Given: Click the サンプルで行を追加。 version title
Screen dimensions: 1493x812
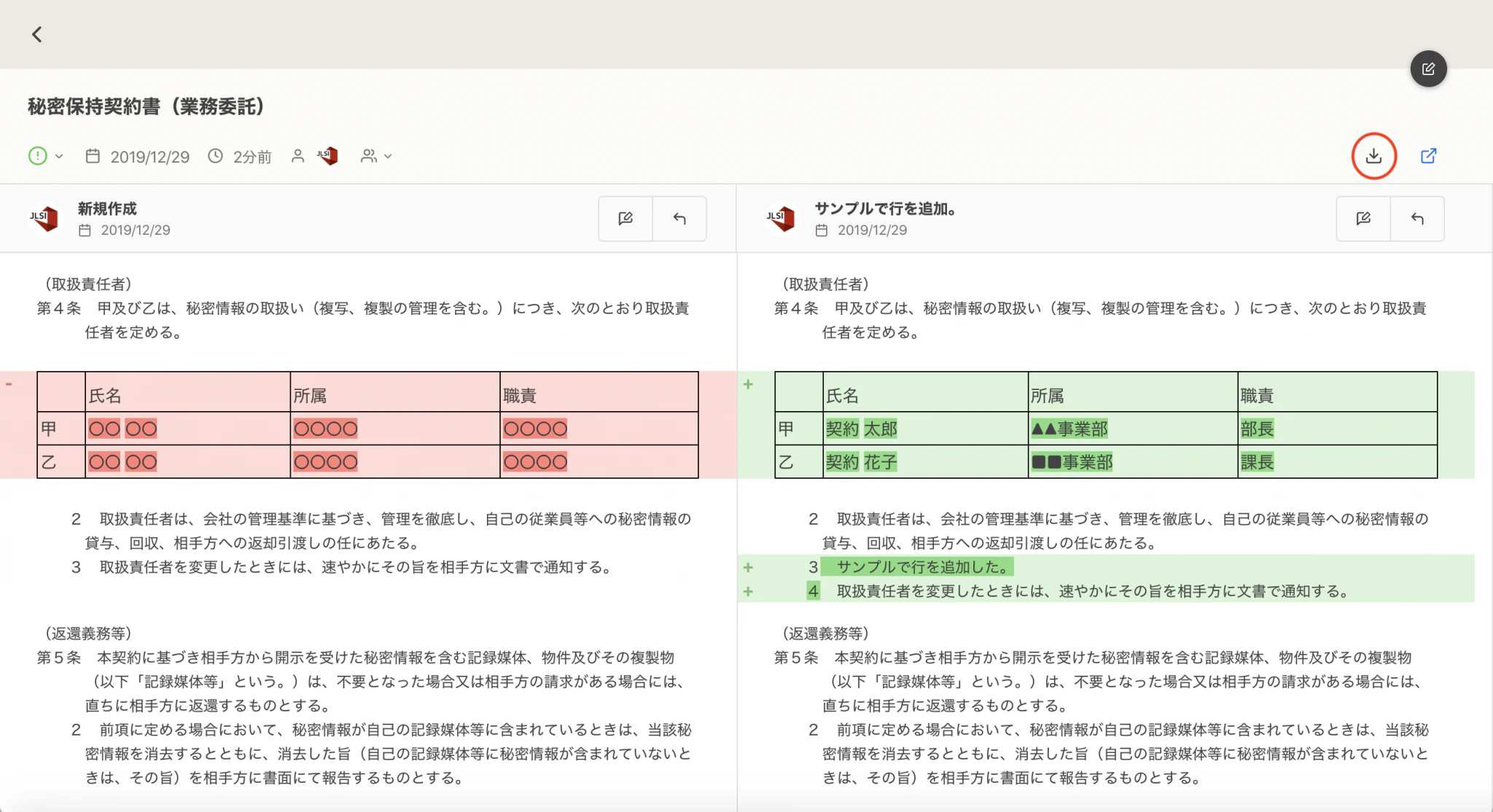Looking at the screenshot, I should [885, 208].
